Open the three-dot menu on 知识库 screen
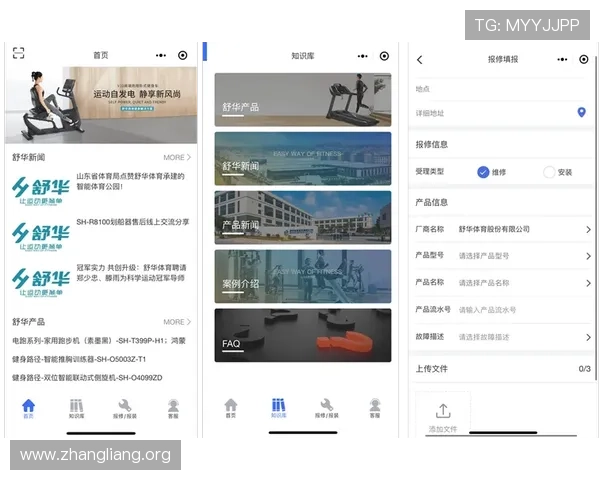Image resolution: width=600 pixels, height=480 pixels. click(x=363, y=56)
